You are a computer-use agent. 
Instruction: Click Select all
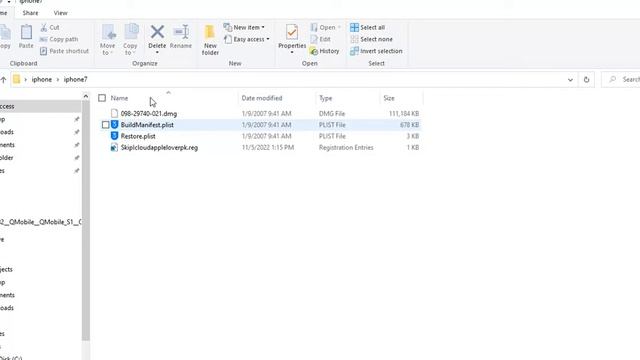[367, 27]
